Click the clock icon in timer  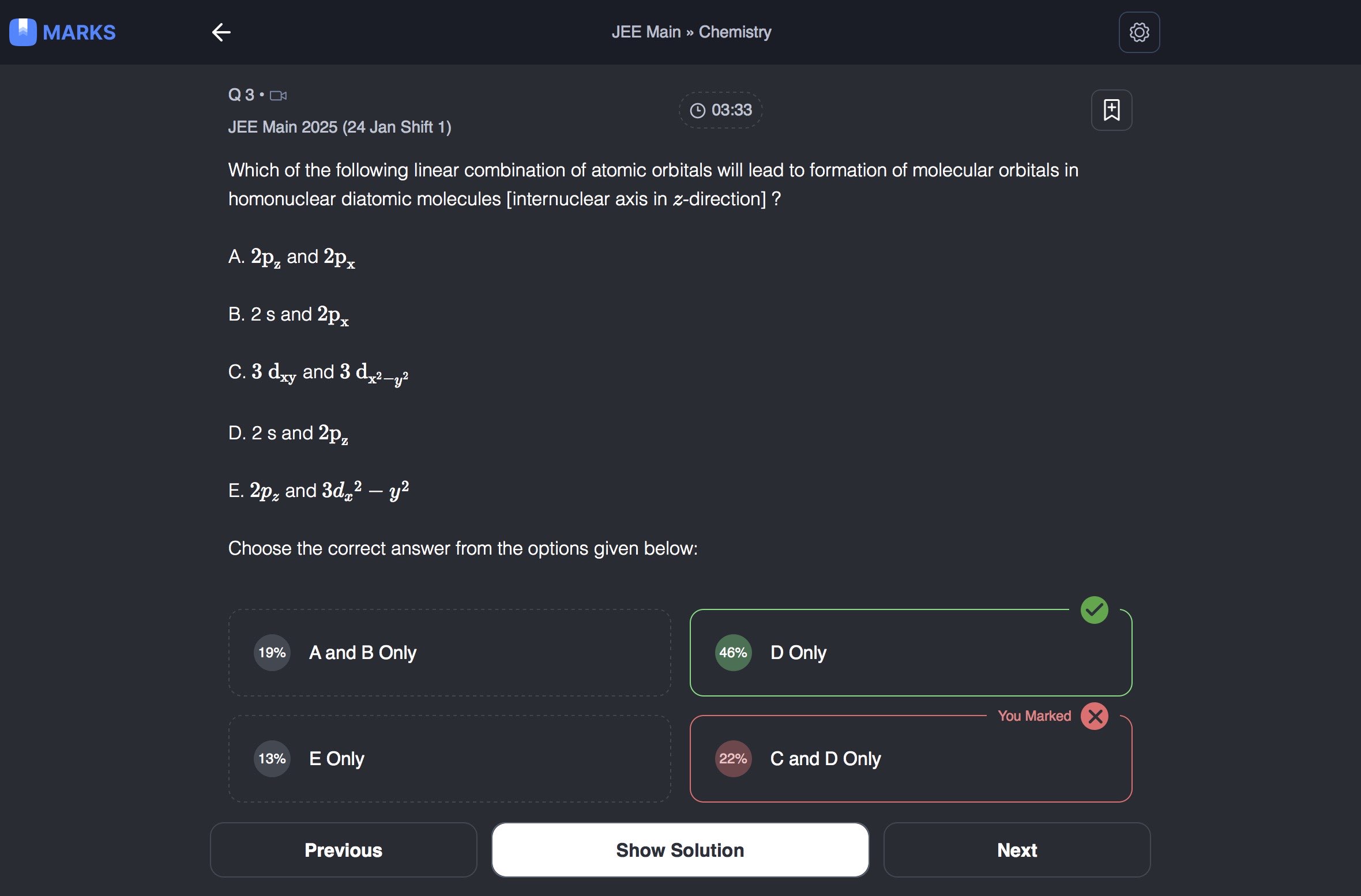[698, 110]
